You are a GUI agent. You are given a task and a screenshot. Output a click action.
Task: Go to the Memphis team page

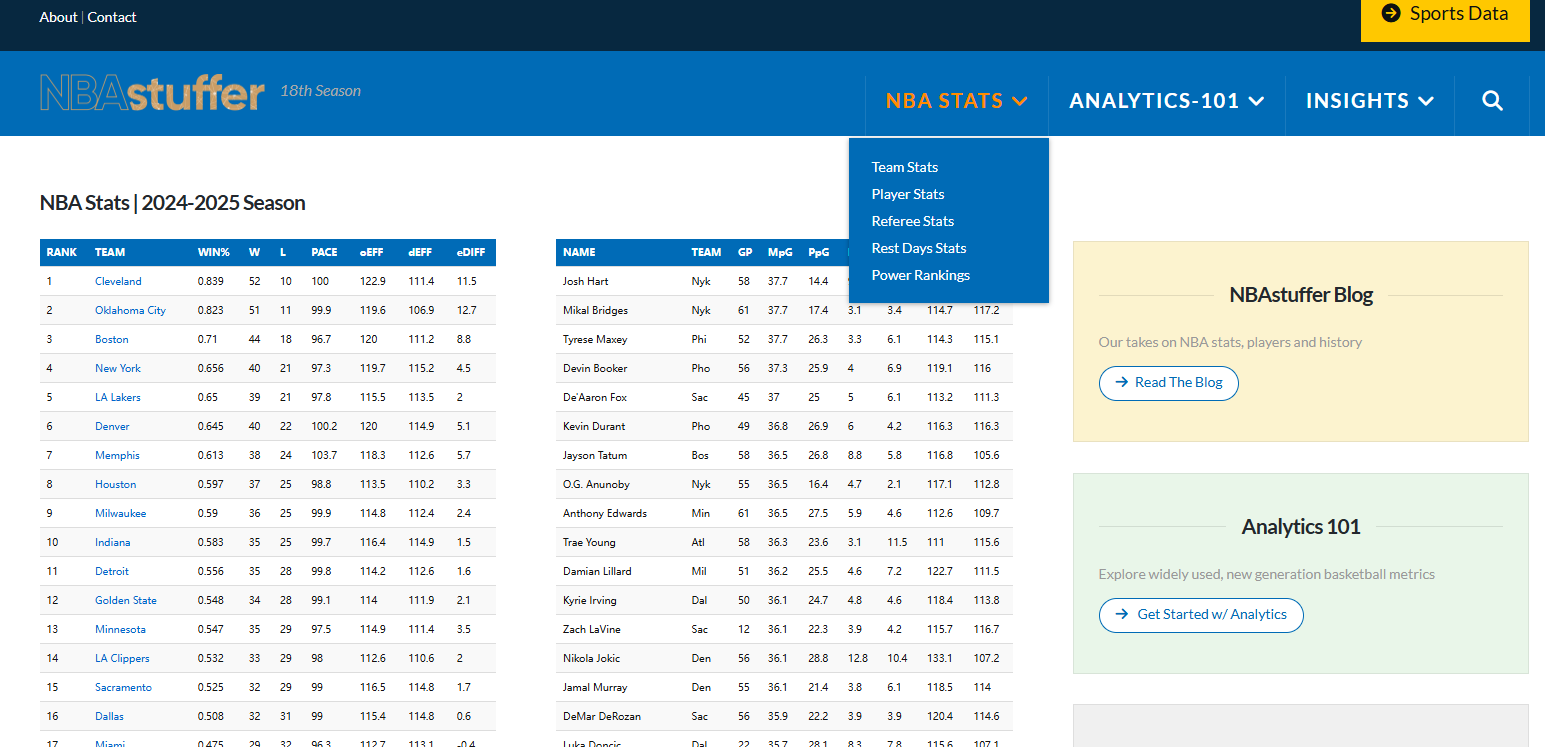point(117,456)
